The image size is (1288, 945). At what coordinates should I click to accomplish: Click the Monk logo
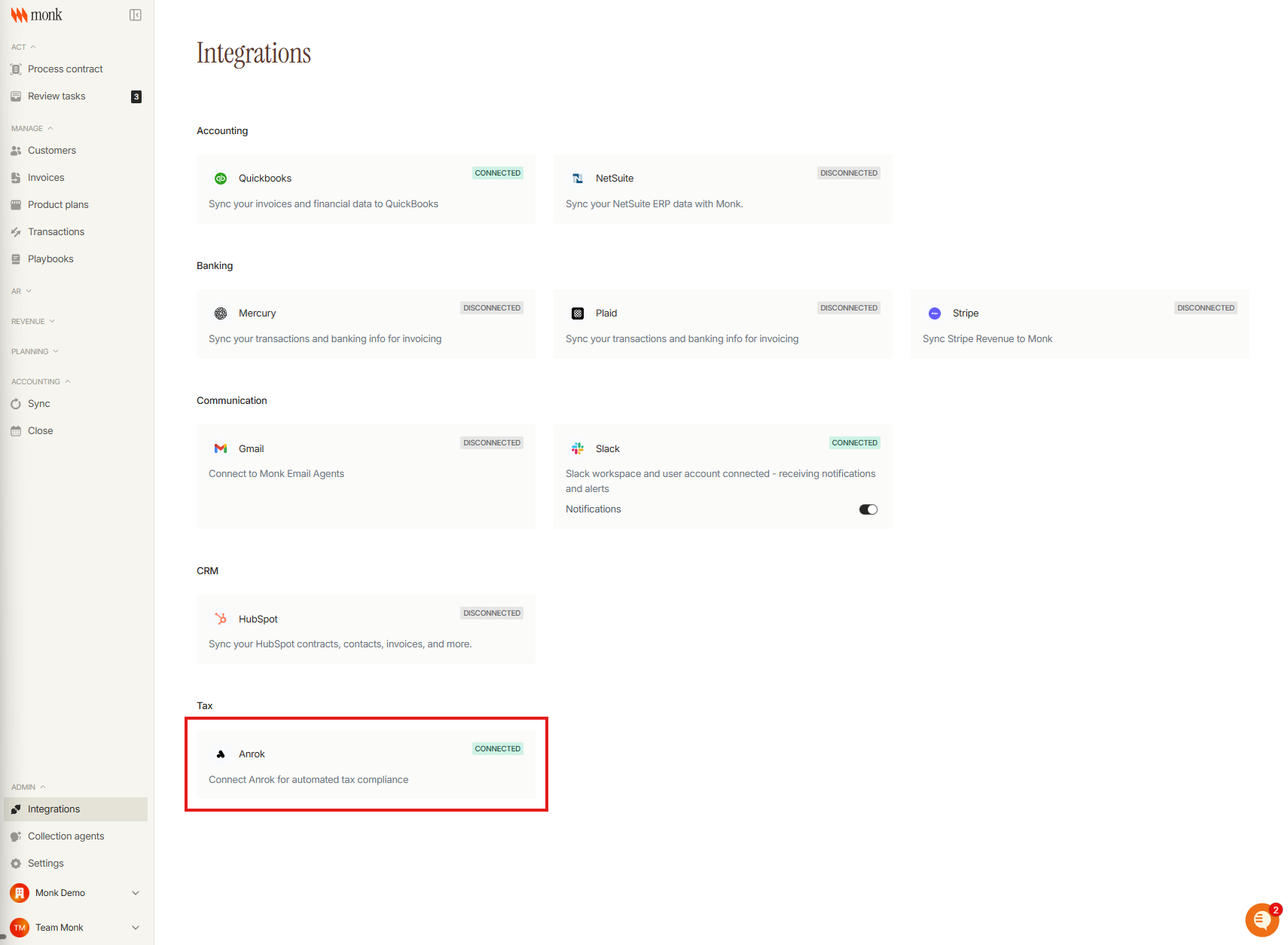(36, 15)
